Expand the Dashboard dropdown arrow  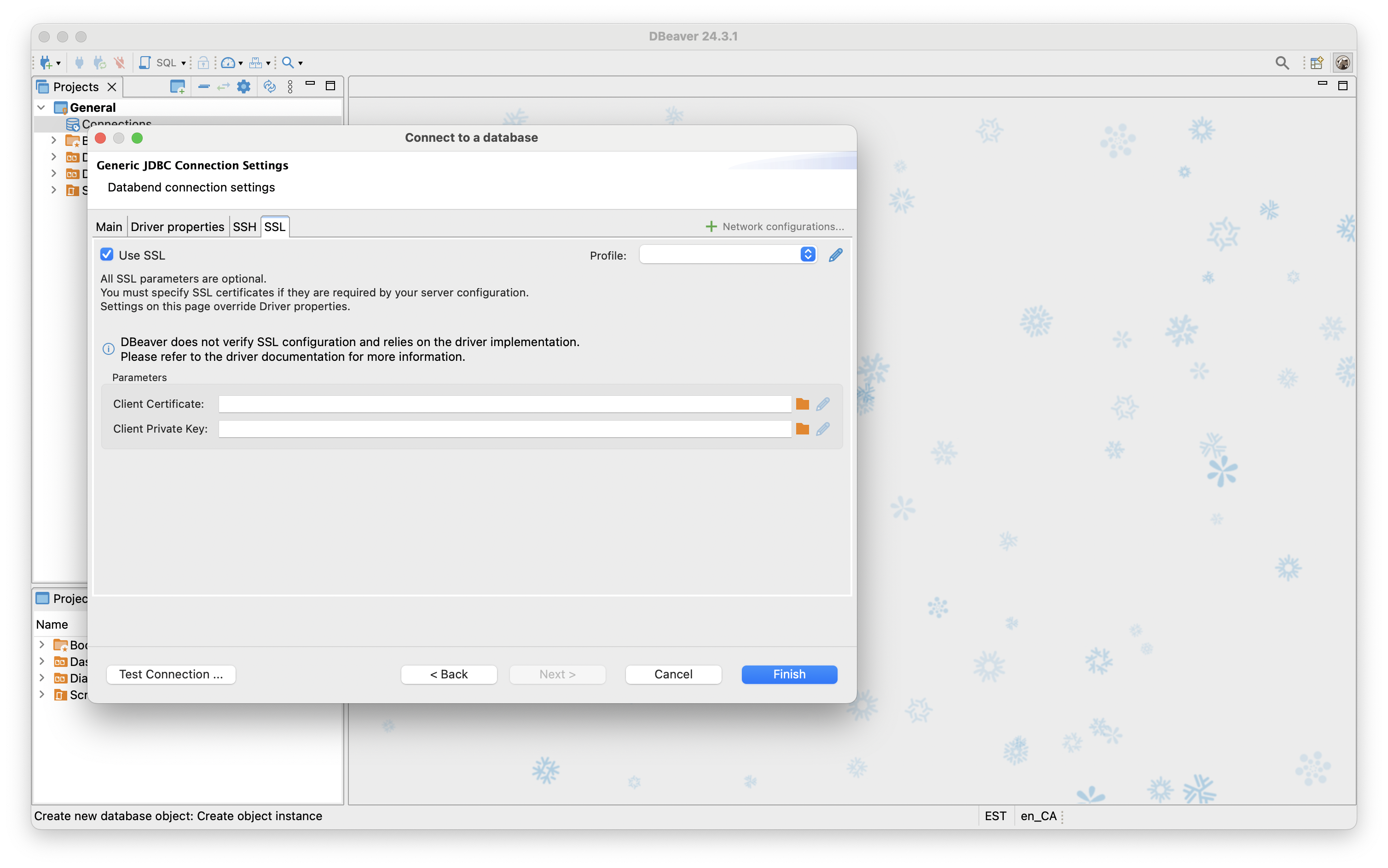tap(241, 63)
